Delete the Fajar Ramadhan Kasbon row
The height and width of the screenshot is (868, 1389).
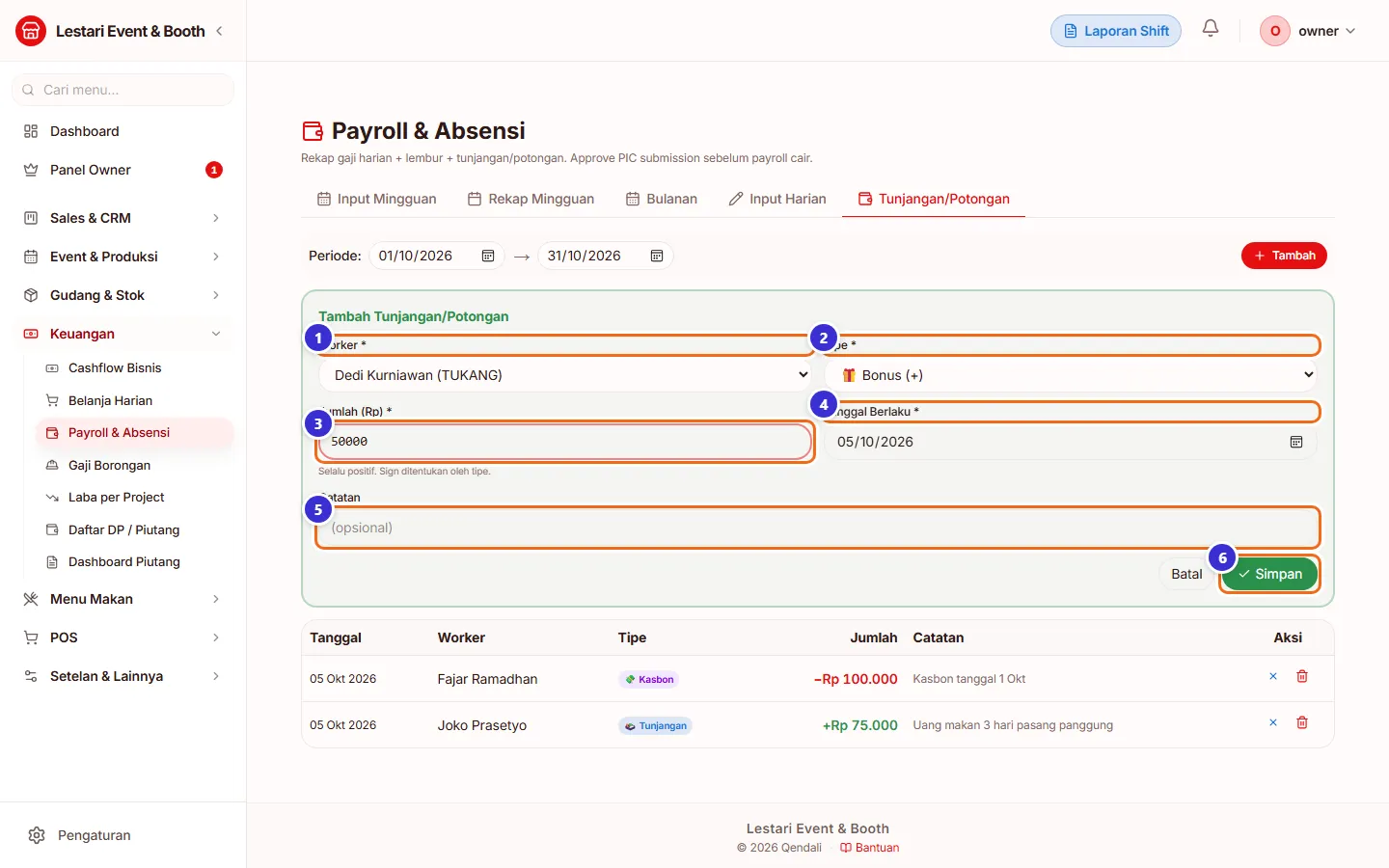[1302, 677]
